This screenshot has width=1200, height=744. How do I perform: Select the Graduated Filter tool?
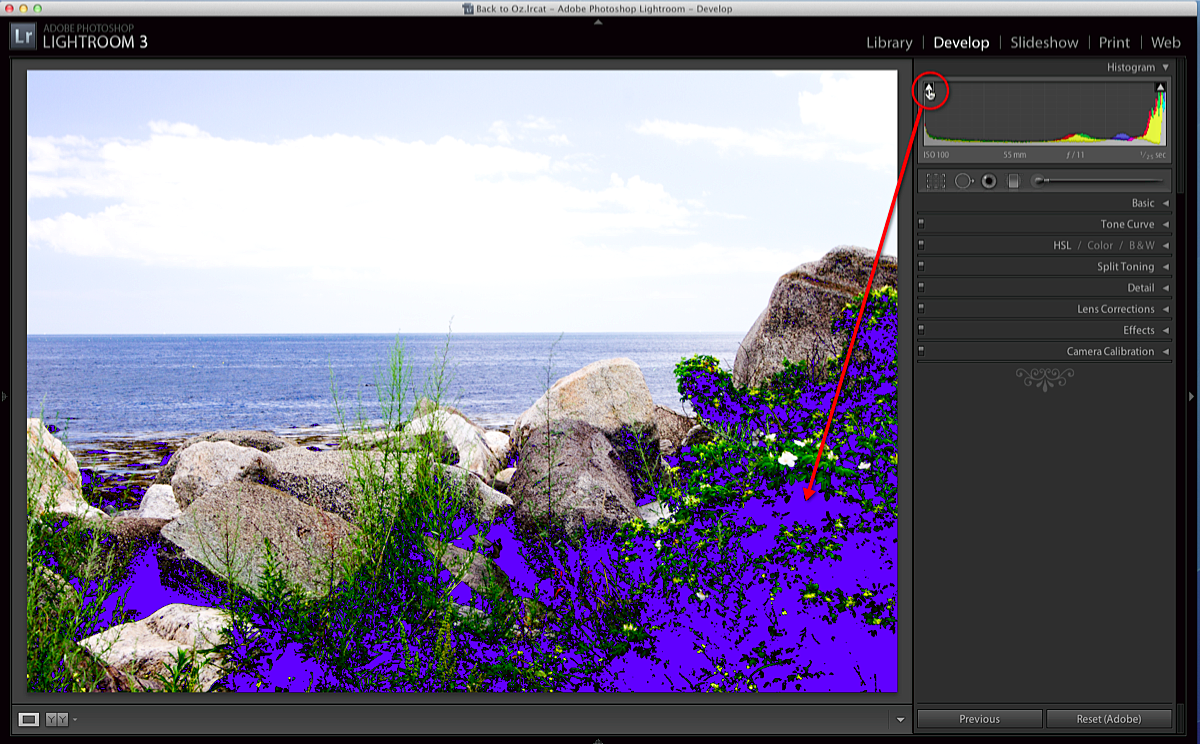pos(1013,181)
